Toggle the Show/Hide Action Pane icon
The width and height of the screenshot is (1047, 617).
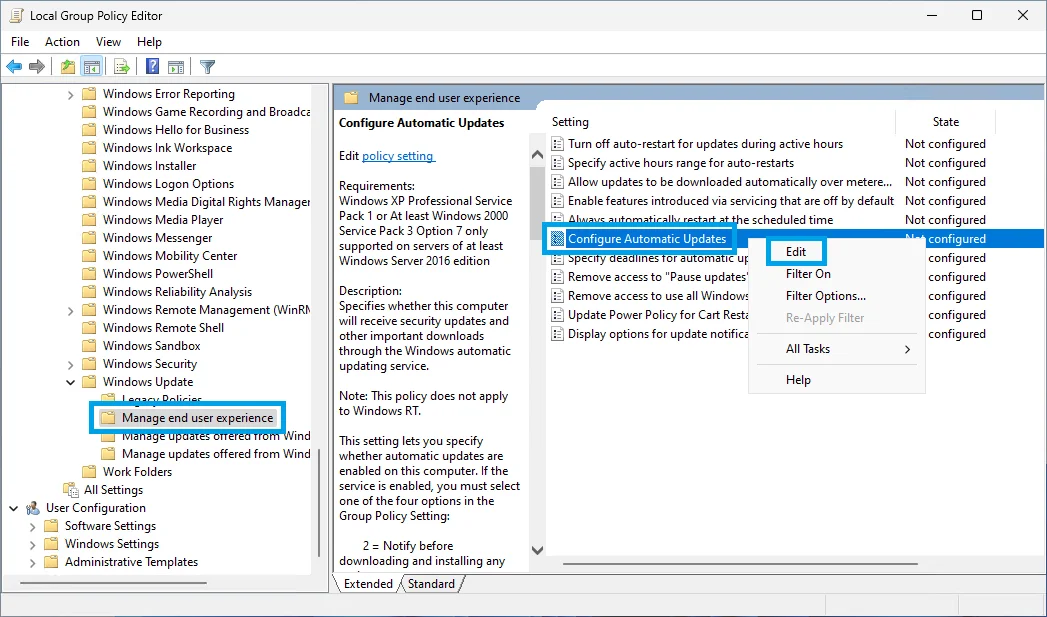point(176,67)
